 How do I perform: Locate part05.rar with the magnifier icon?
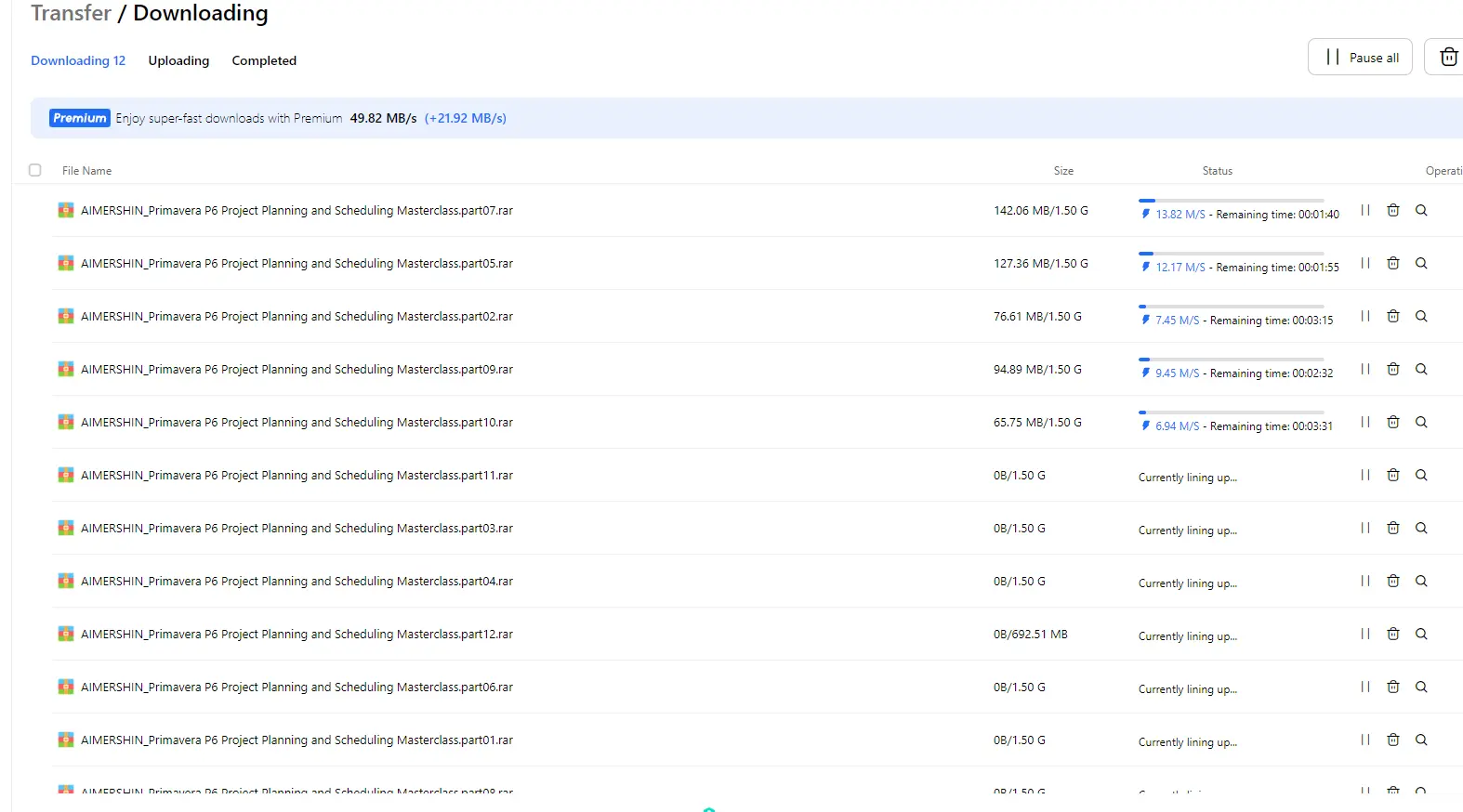[x=1421, y=263]
